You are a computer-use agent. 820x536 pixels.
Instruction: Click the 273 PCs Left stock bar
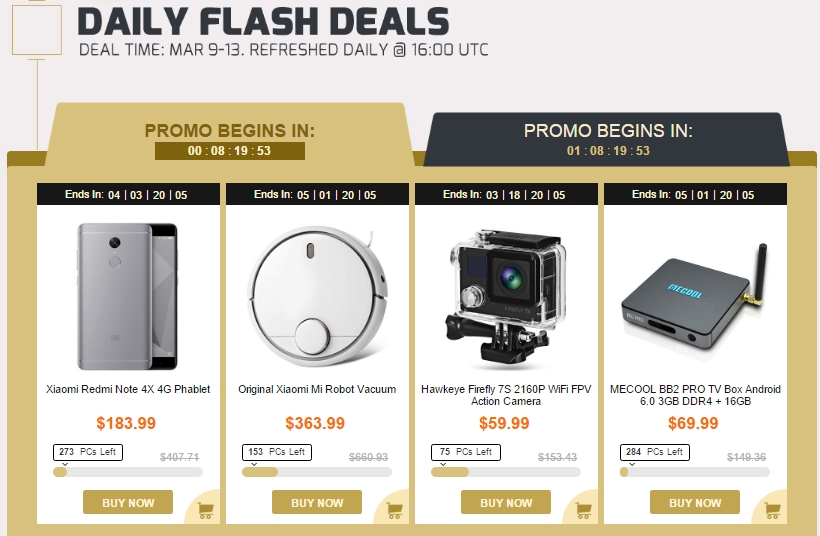coord(128,472)
